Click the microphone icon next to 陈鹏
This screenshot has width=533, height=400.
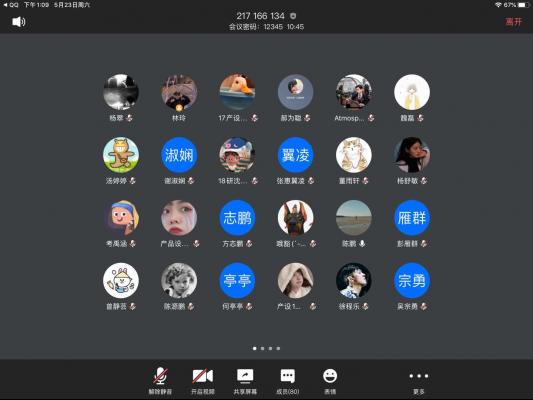362,243
